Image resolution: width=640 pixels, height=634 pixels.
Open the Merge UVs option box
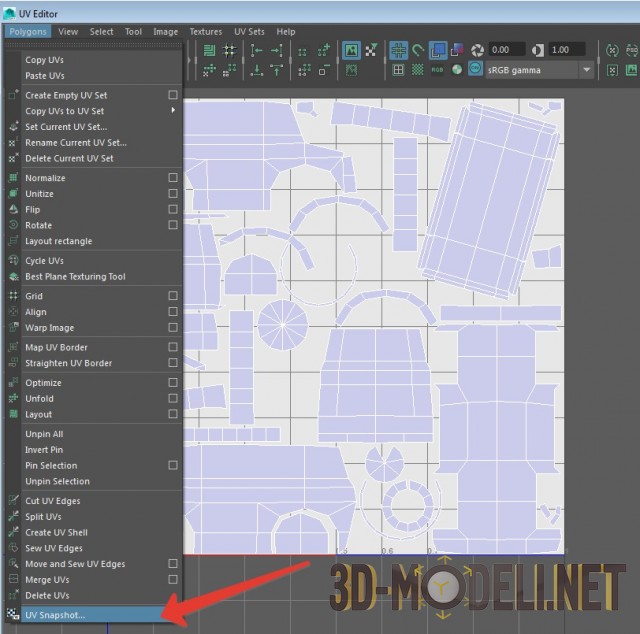pos(173,579)
